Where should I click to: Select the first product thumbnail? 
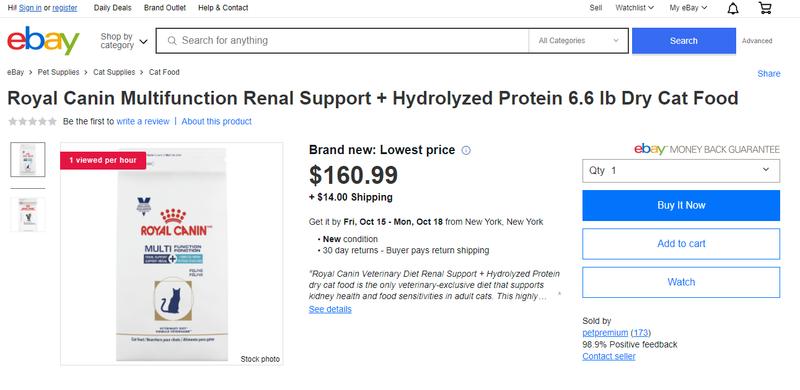click(28, 160)
